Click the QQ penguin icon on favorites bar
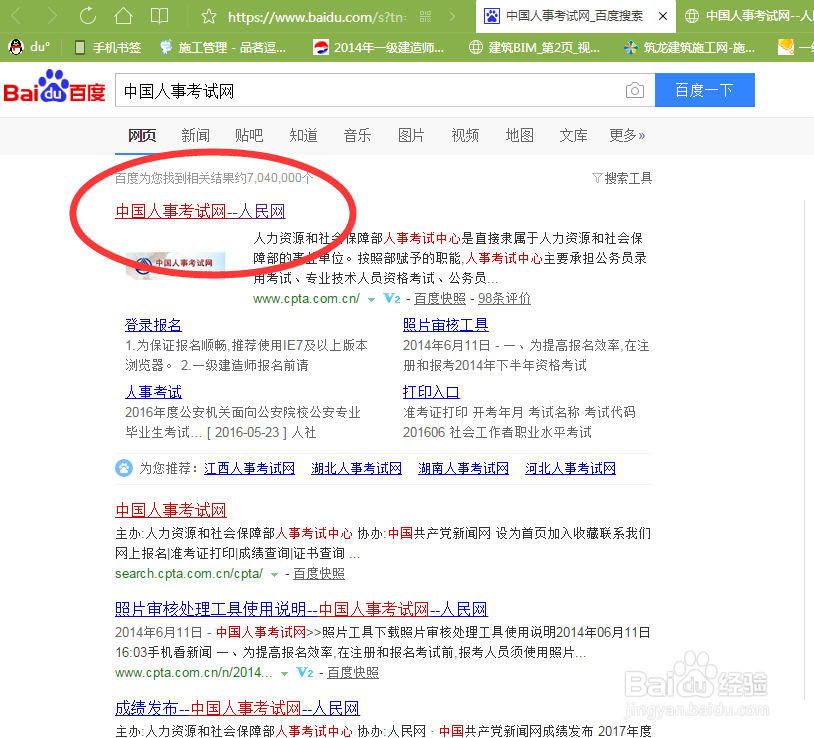 [x=14, y=45]
